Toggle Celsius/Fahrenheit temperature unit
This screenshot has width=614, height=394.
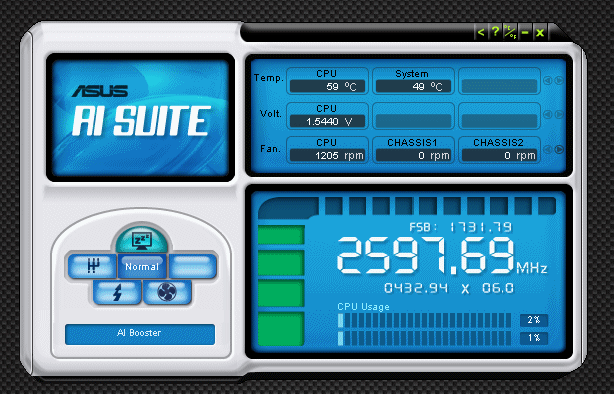(510, 32)
